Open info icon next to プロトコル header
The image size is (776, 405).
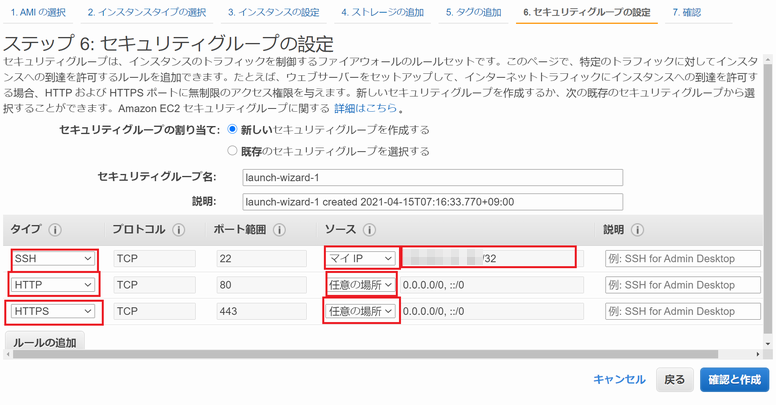pyautogui.click(x=179, y=230)
